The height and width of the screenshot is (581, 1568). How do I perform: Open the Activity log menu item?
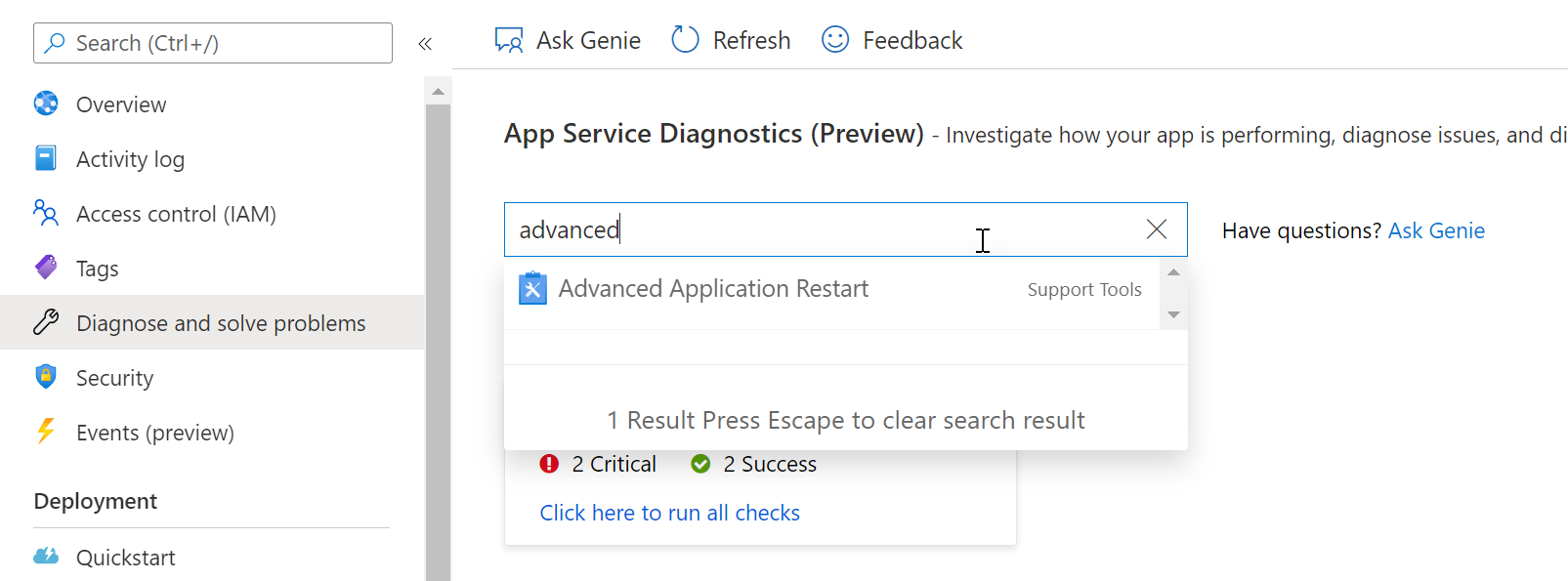pos(212,158)
